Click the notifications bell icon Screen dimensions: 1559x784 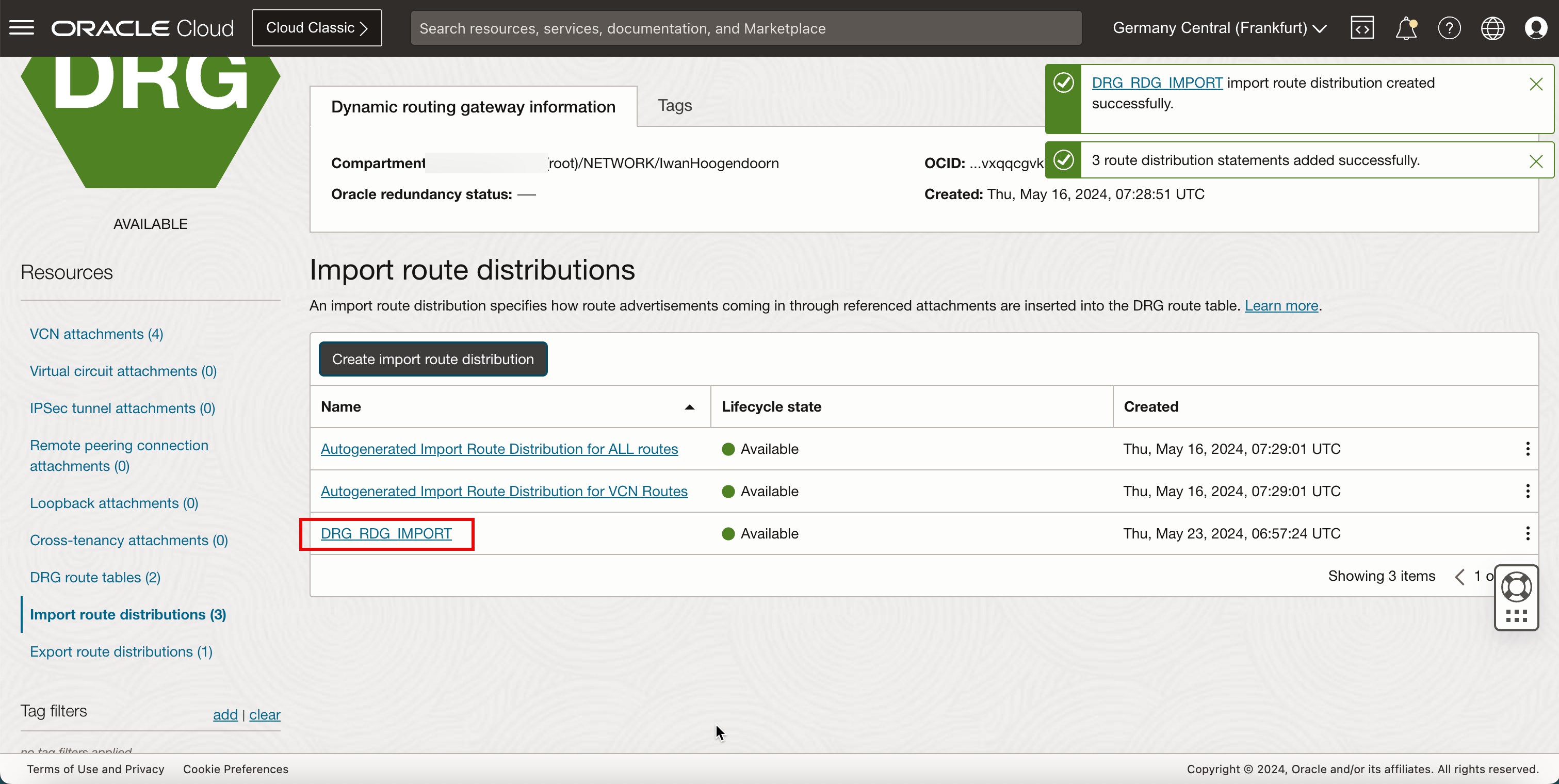(x=1406, y=28)
